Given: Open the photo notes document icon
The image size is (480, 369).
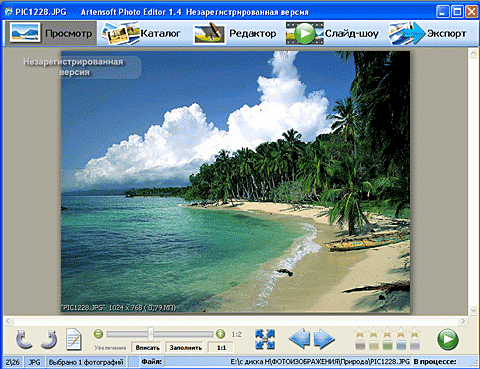Looking at the screenshot, I should tap(73, 340).
